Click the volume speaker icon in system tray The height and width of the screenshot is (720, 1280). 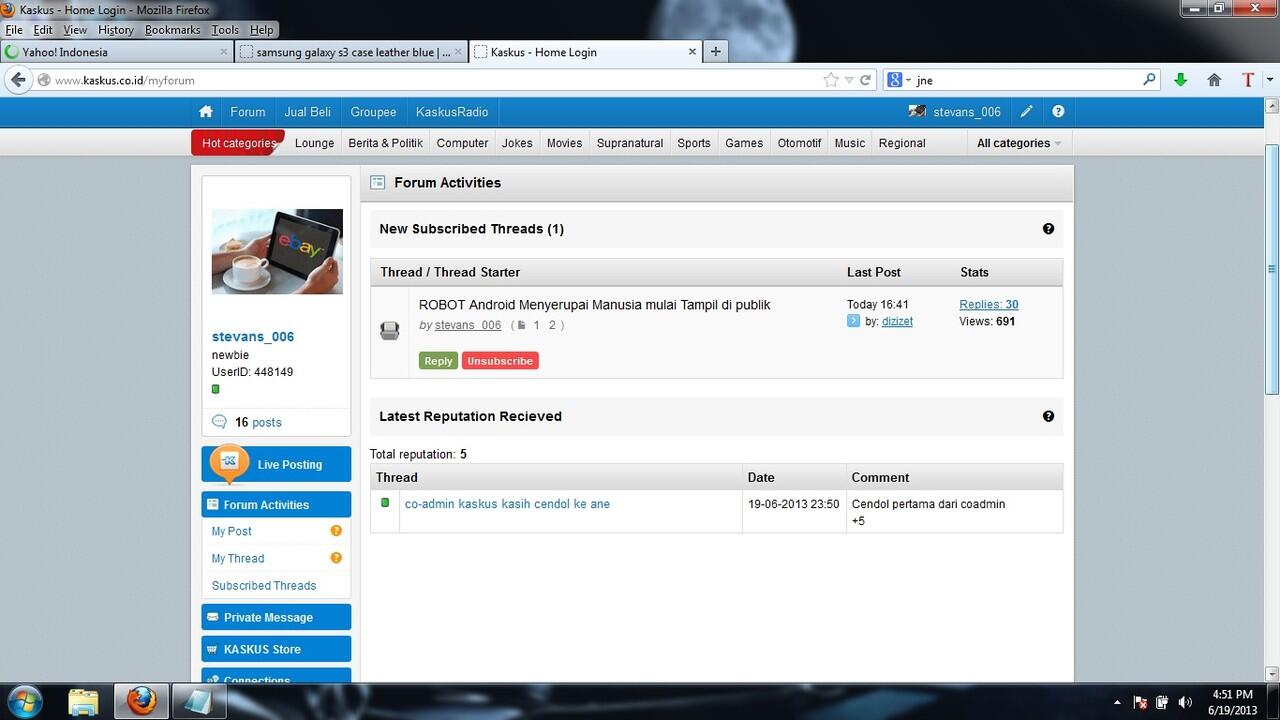tap(1186, 702)
